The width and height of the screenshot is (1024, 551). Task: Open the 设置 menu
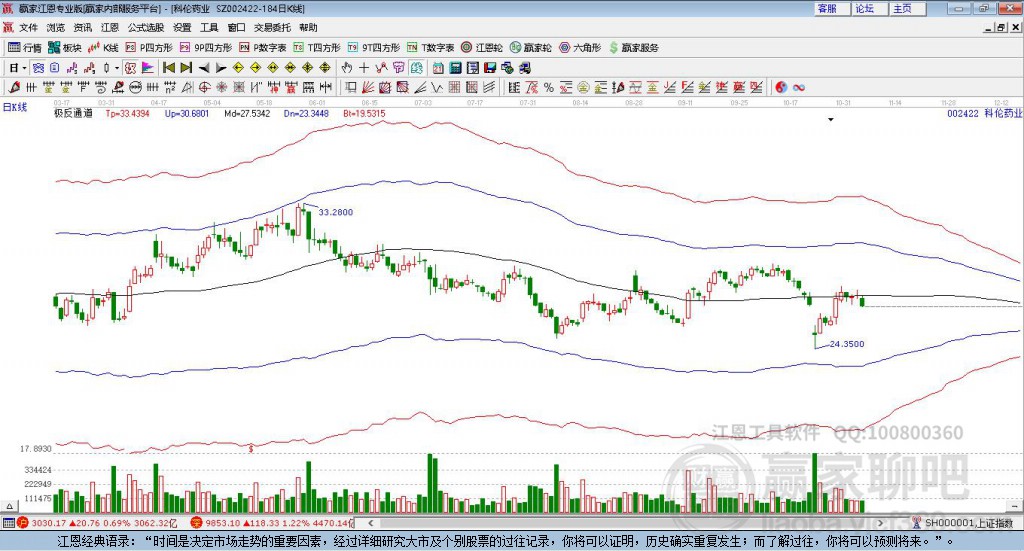[x=182, y=27]
